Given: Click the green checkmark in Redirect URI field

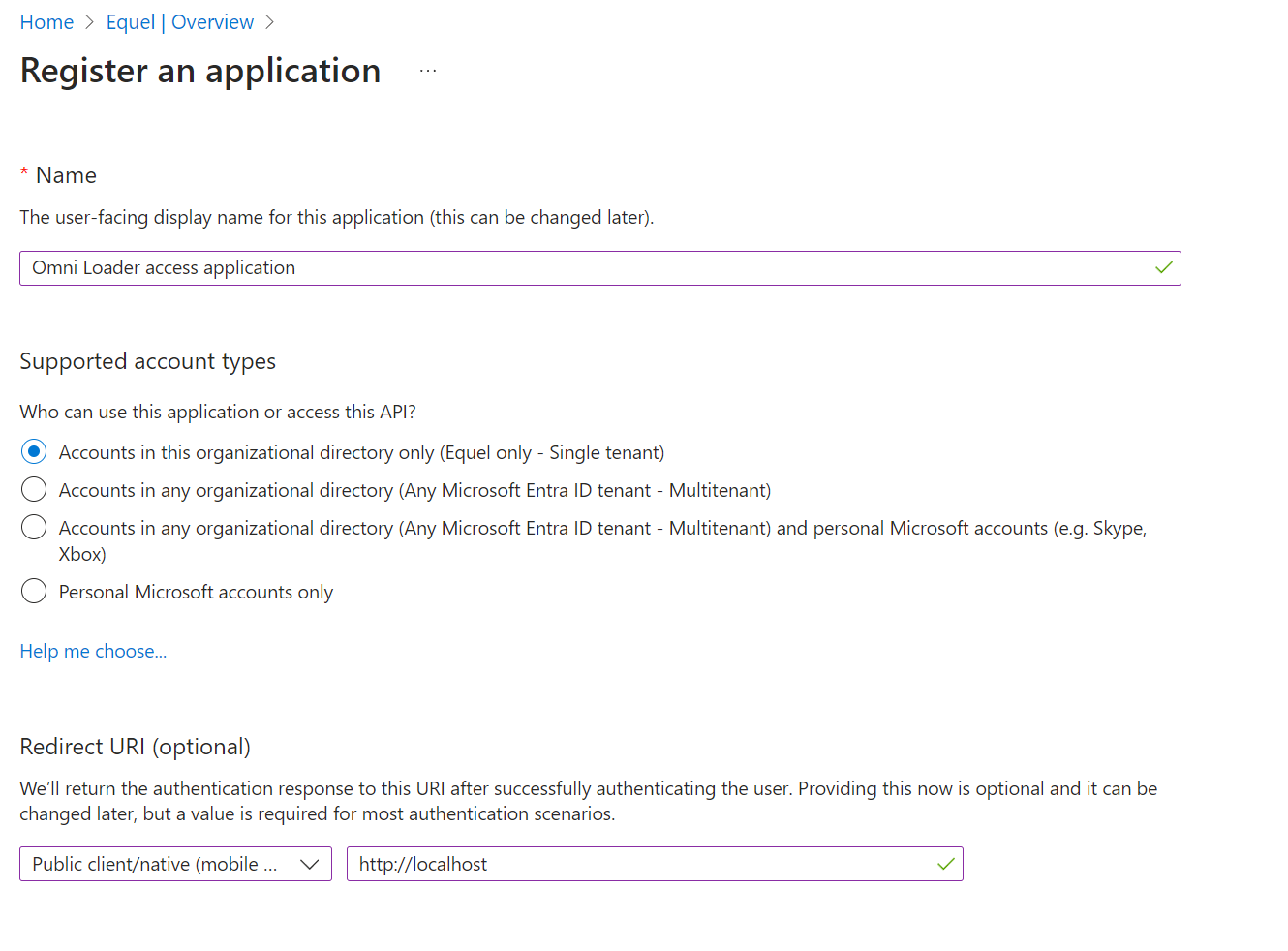Looking at the screenshot, I should pos(945,864).
